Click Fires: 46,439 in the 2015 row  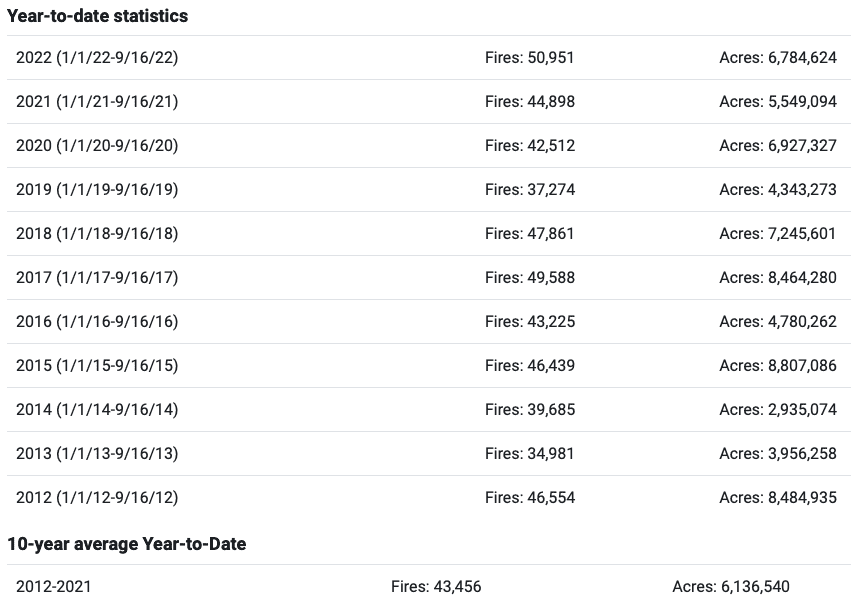point(530,365)
